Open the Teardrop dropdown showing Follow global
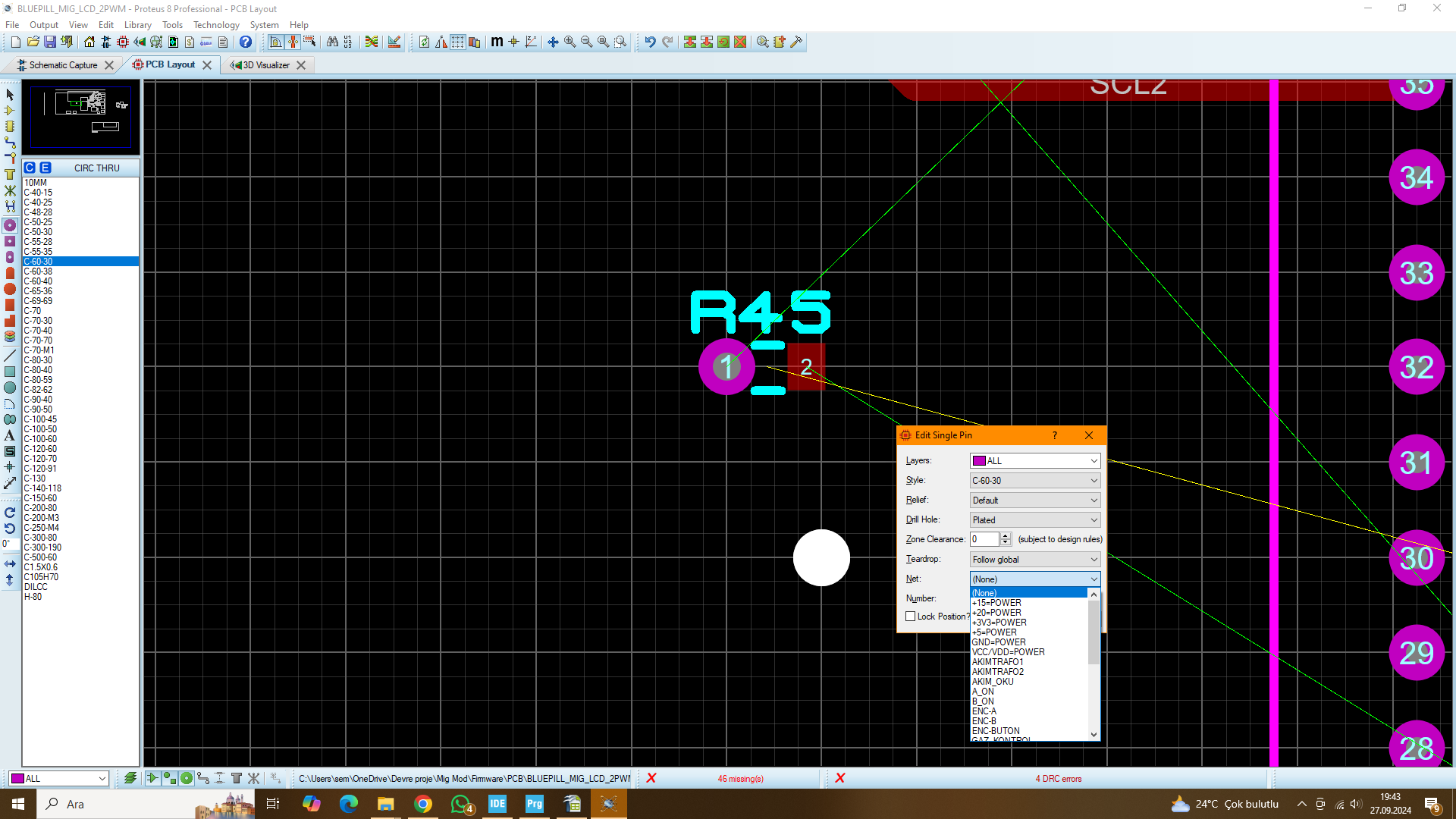 pos(1035,560)
